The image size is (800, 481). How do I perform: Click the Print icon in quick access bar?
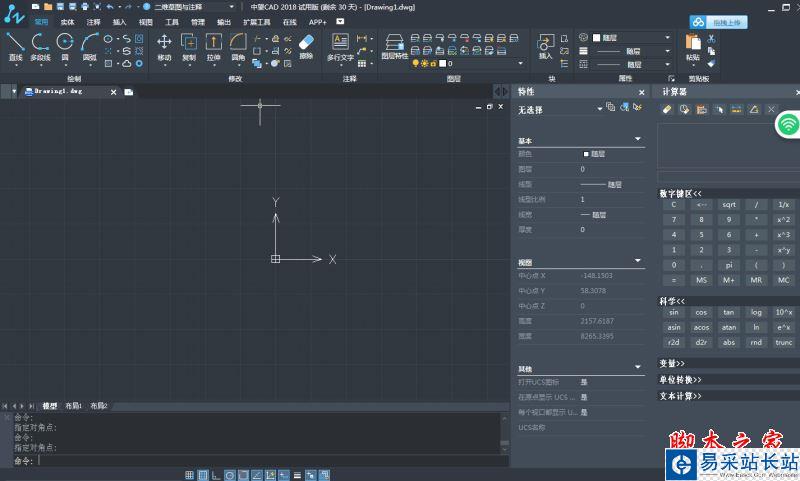85,7
